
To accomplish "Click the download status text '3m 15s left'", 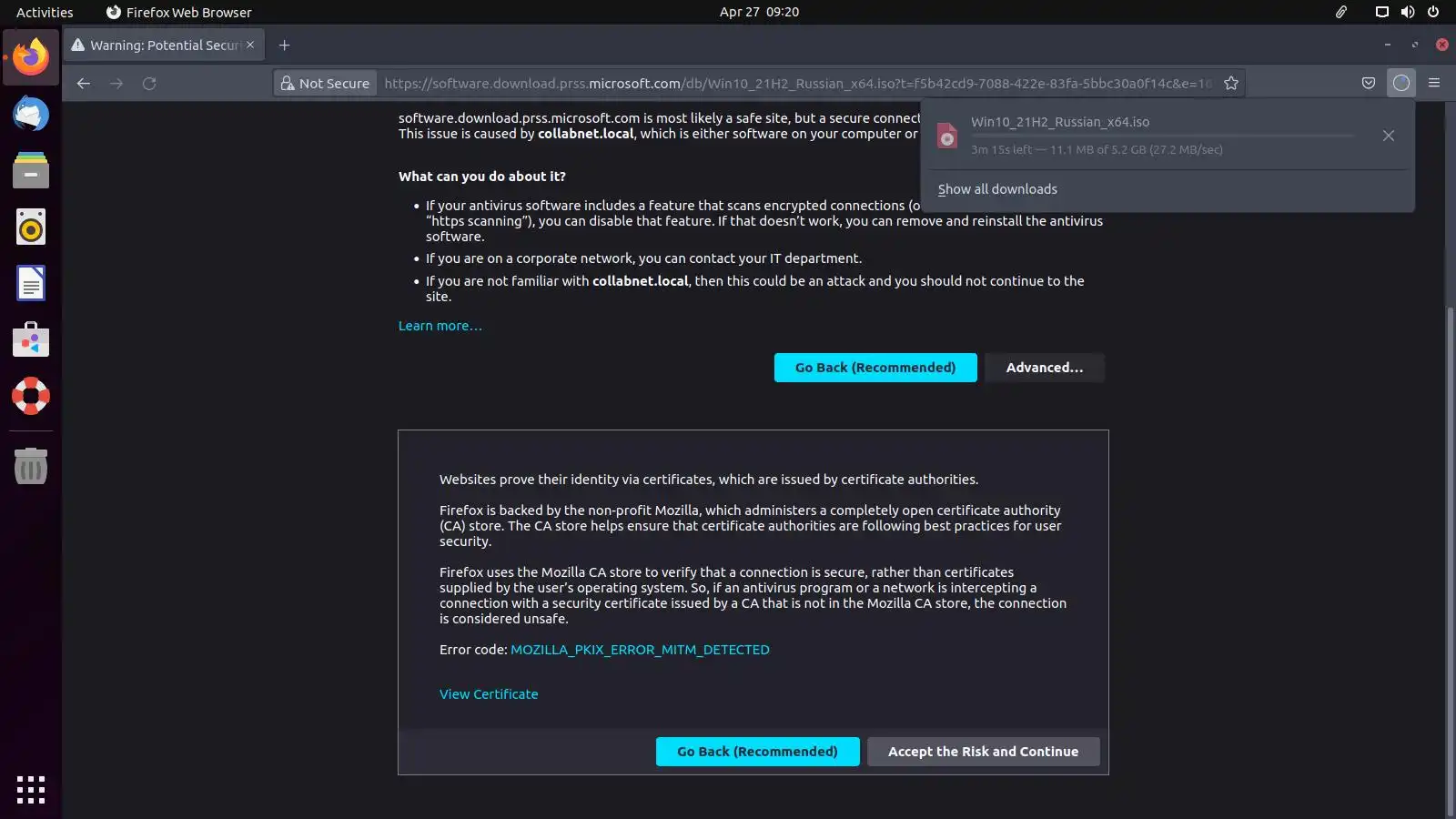I will 1001,150.
